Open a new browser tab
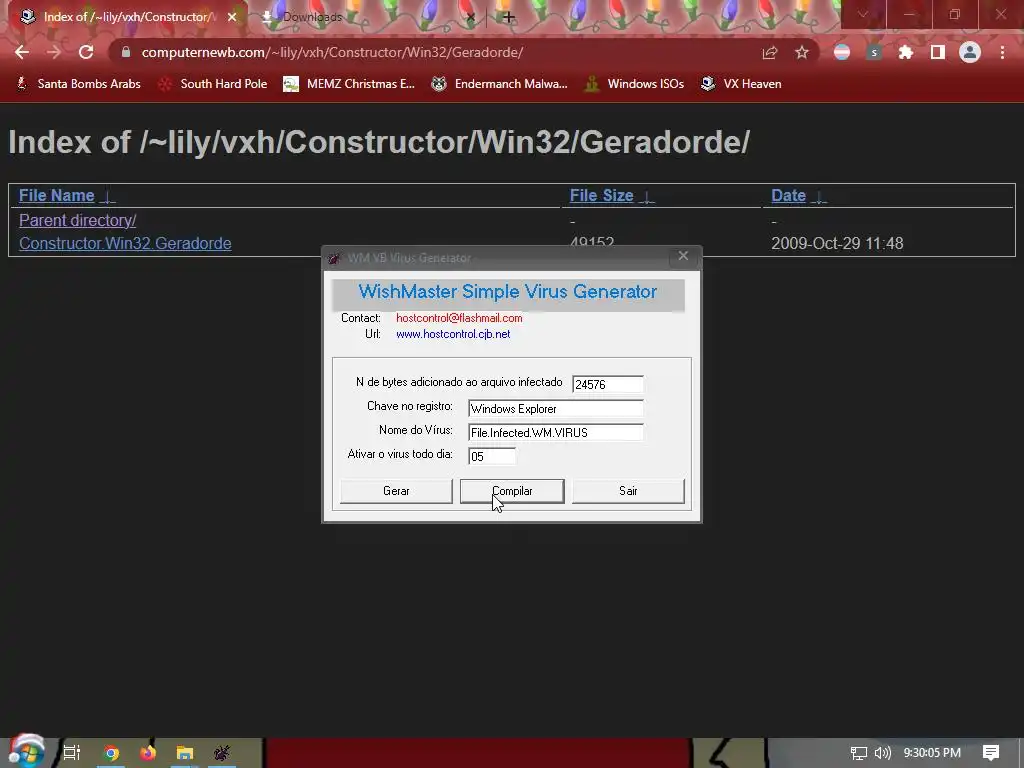 point(509,17)
